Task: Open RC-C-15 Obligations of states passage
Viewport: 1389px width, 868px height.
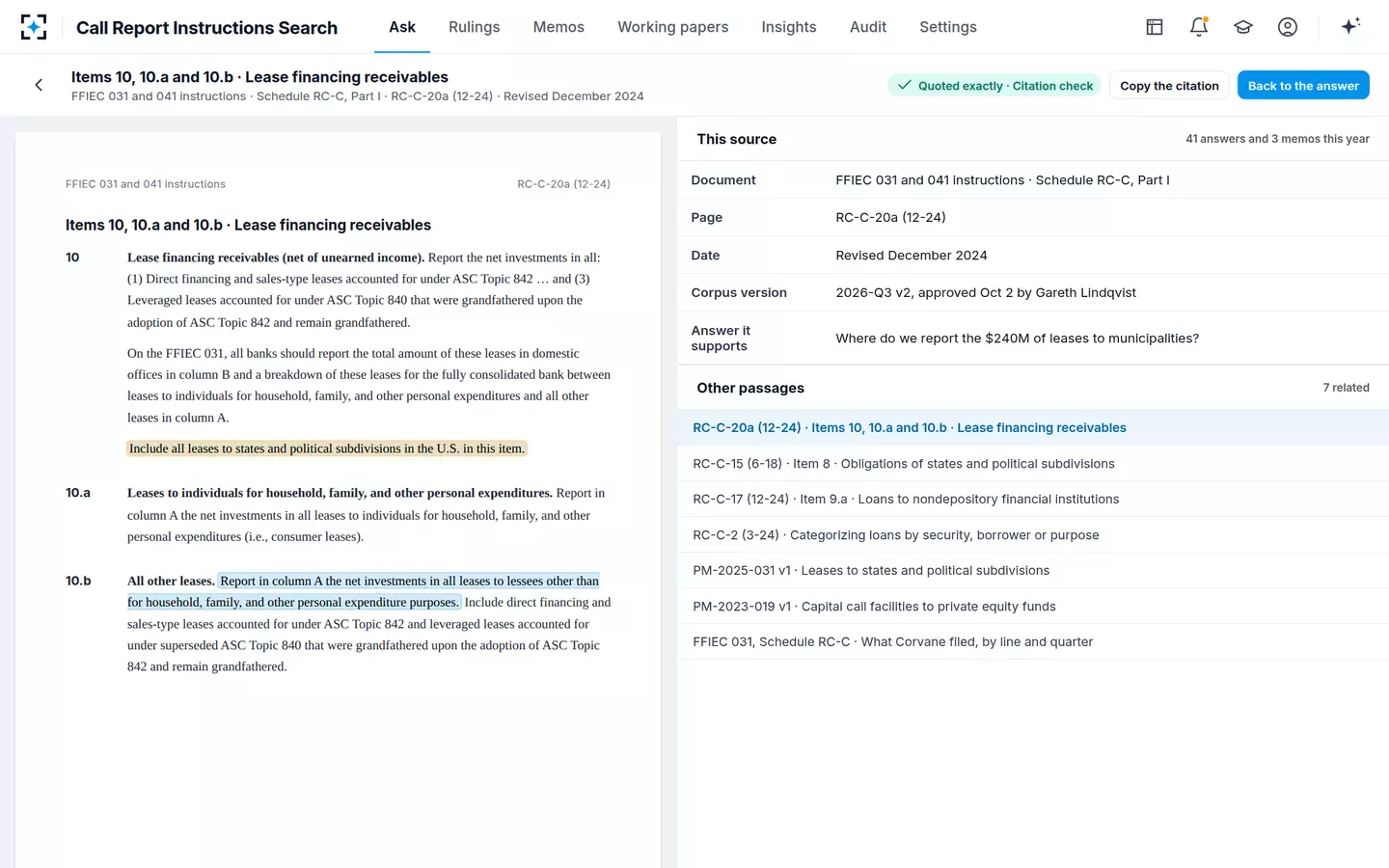Action: (x=1033, y=464)
